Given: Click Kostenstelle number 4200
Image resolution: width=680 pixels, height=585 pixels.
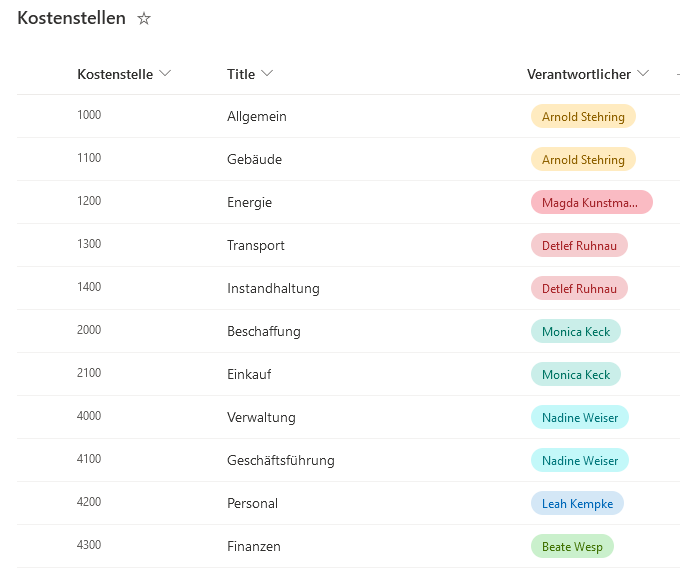Looking at the screenshot, I should tap(89, 503).
